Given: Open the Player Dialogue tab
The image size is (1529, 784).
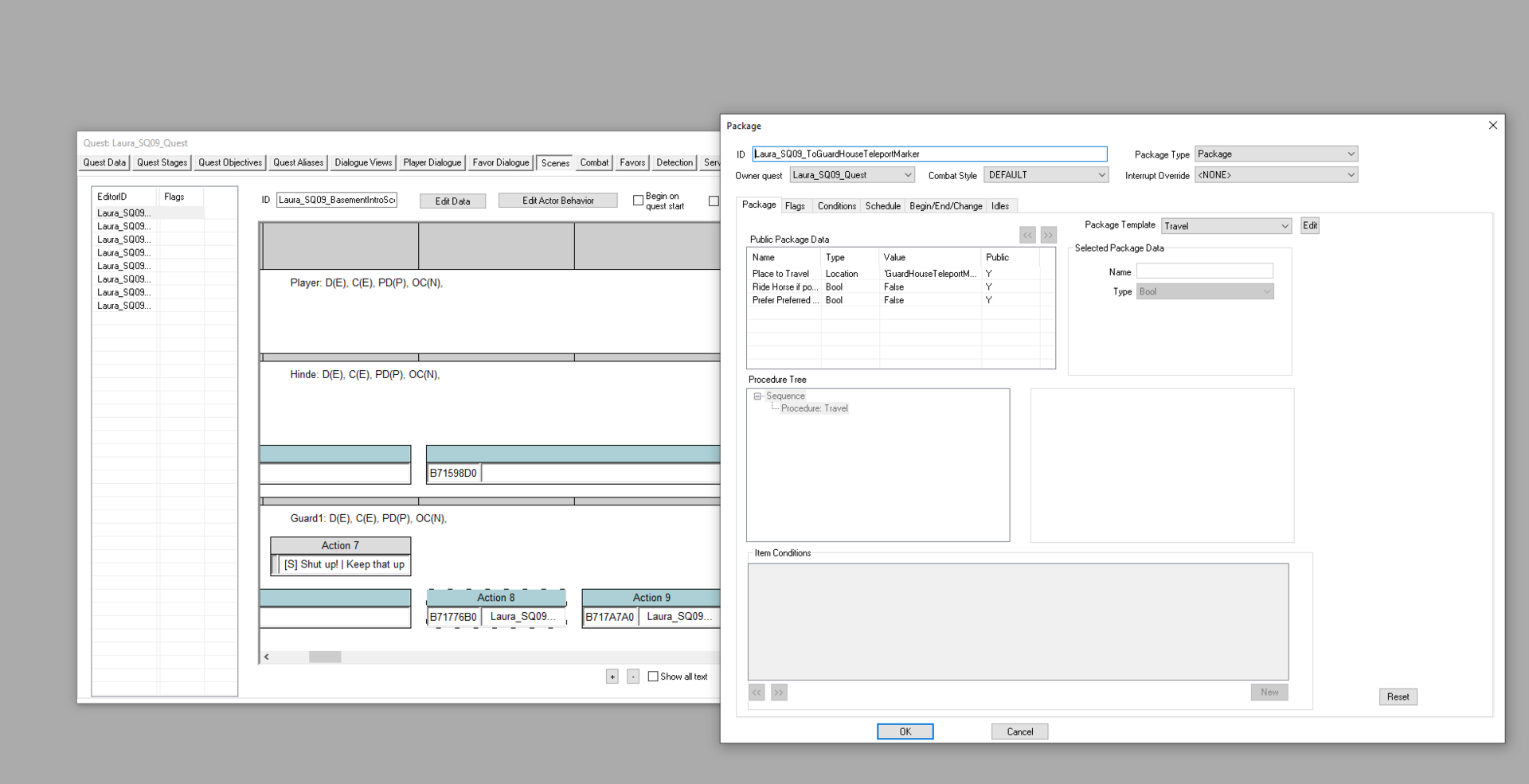Looking at the screenshot, I should (432, 162).
